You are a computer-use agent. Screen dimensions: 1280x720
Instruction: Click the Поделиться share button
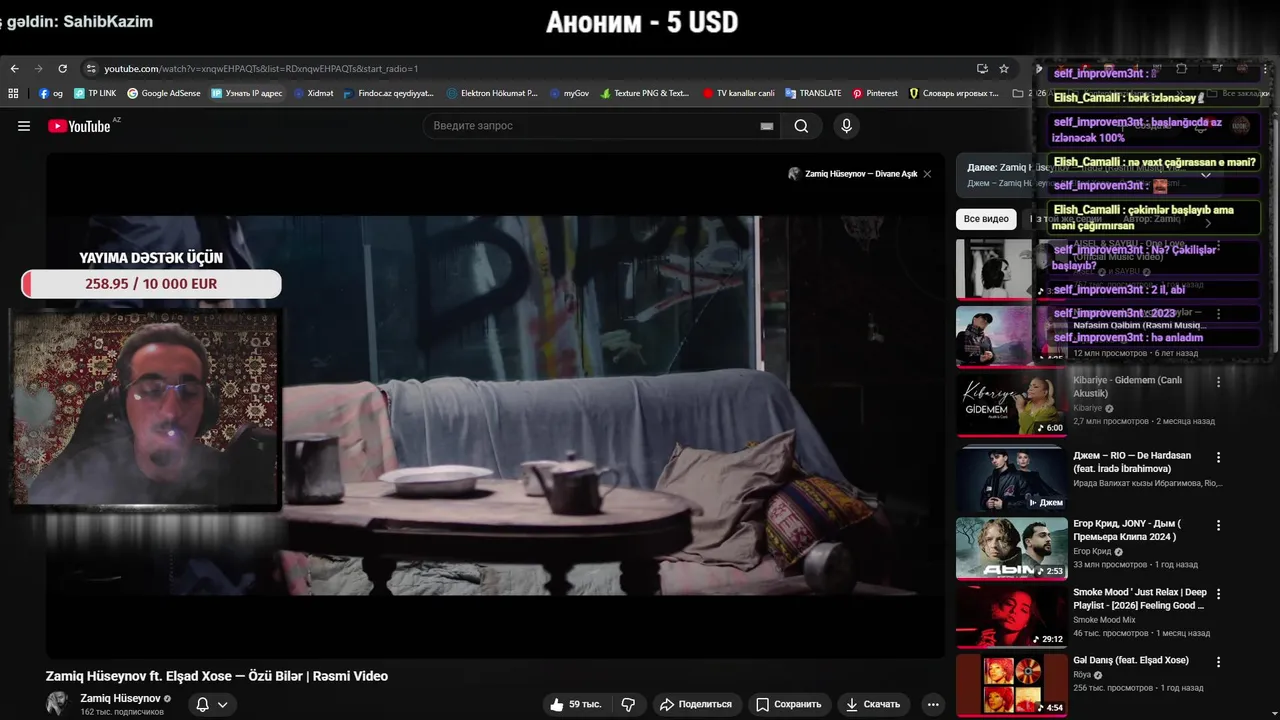[697, 704]
